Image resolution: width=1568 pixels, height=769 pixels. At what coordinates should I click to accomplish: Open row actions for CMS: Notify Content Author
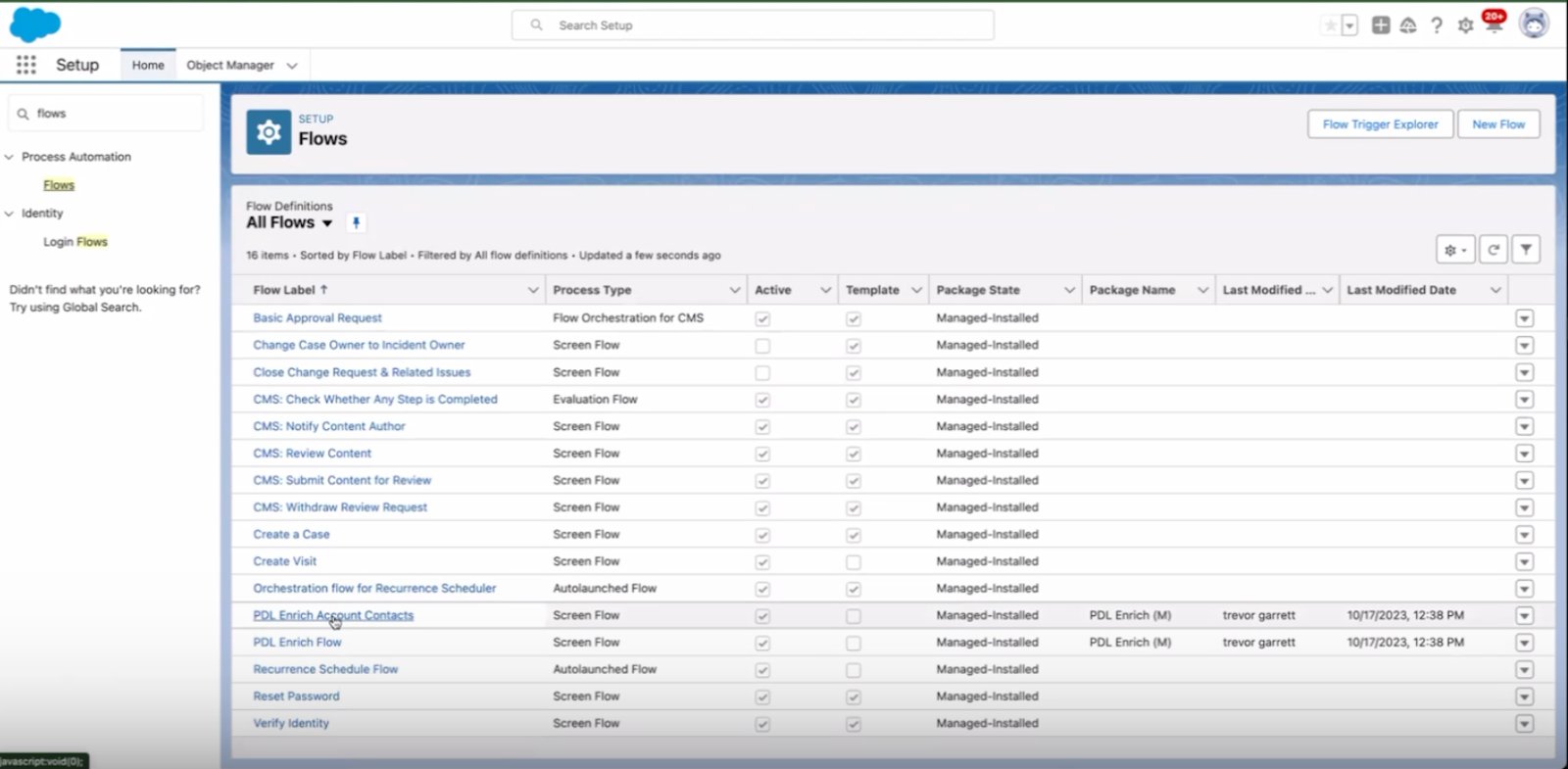click(x=1524, y=426)
